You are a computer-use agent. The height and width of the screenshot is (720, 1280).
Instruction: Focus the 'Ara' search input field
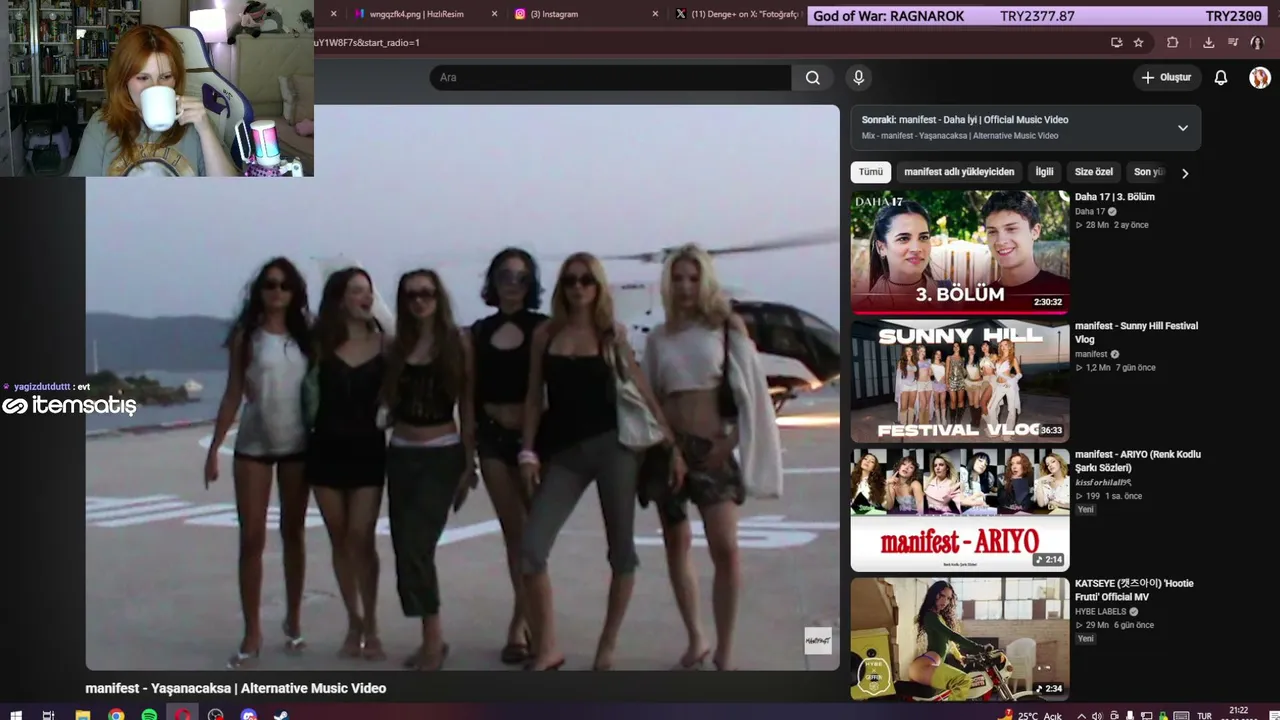611,78
